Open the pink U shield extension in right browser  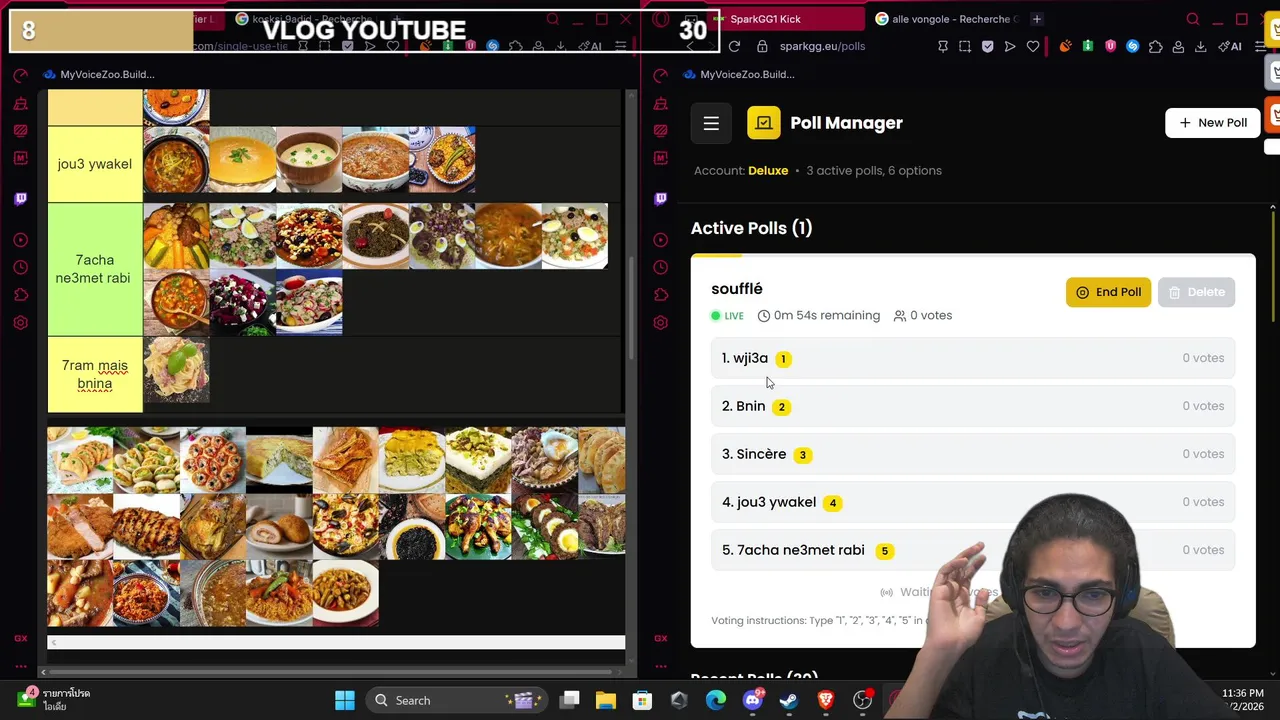[1110, 46]
